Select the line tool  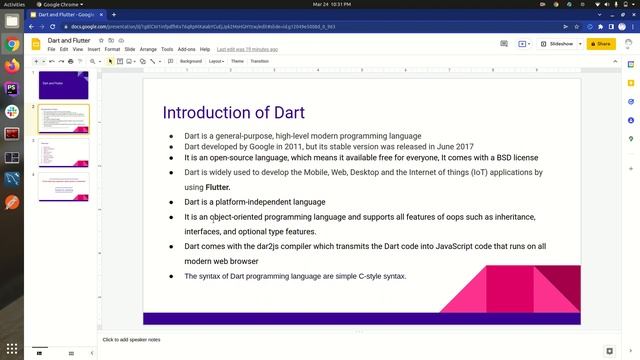click(153, 61)
